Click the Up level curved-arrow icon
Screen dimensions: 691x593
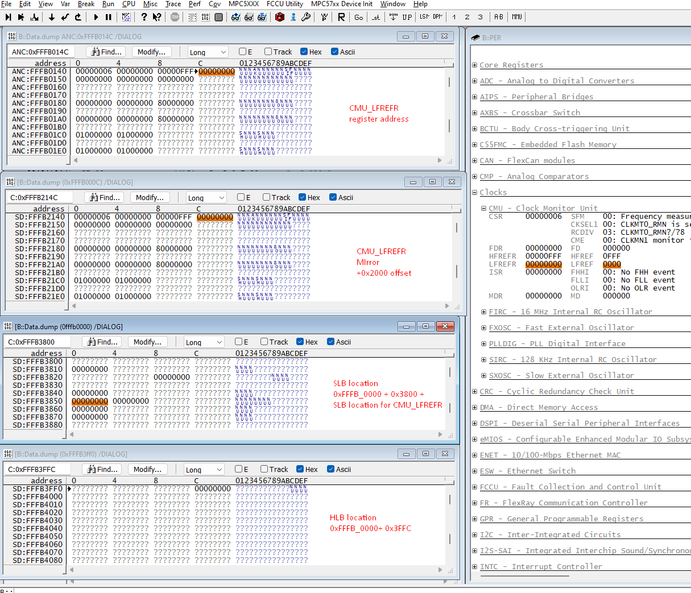click(78, 17)
